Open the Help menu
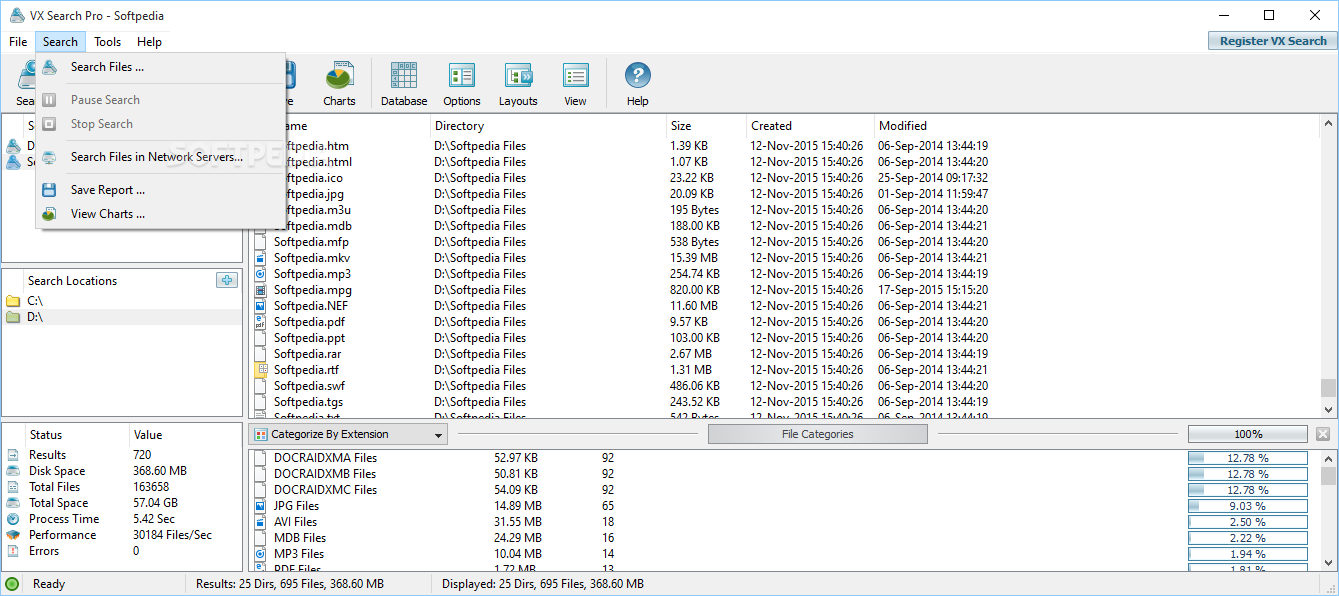Image resolution: width=1339 pixels, height=596 pixels. point(149,42)
